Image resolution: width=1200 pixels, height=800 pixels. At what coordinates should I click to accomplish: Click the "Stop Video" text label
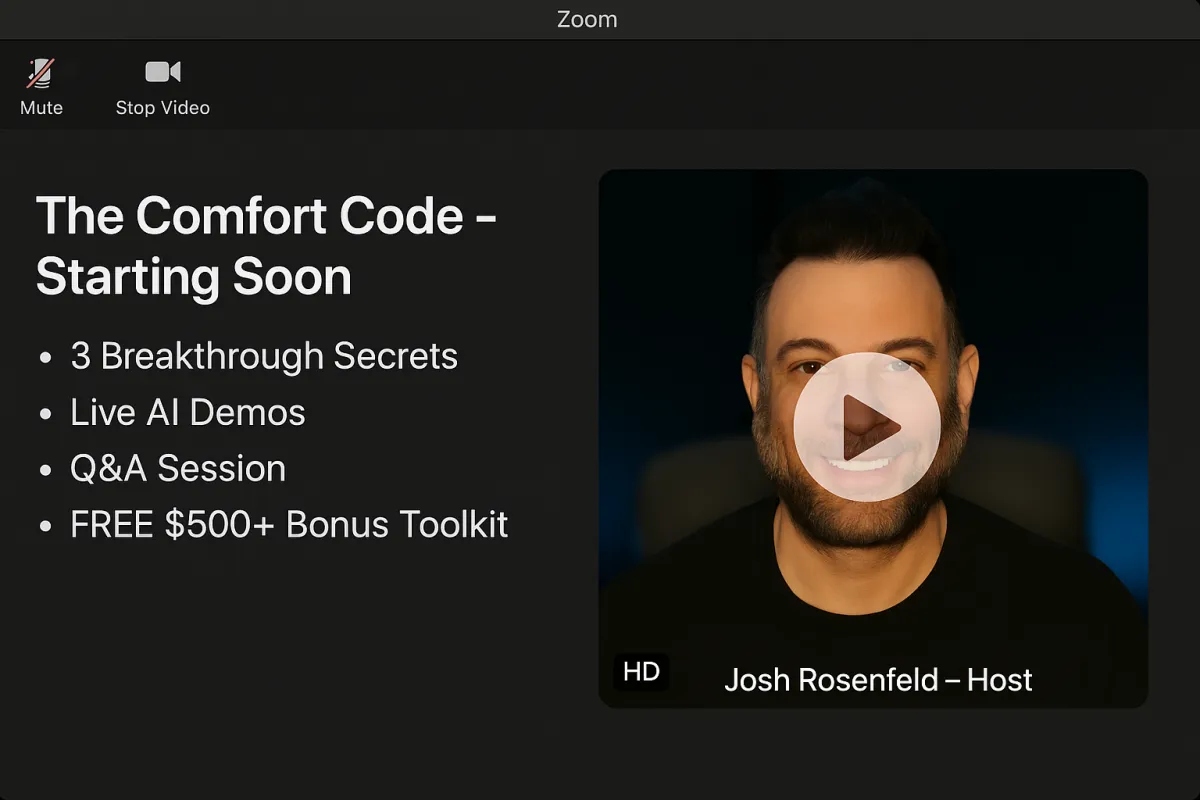tap(162, 108)
